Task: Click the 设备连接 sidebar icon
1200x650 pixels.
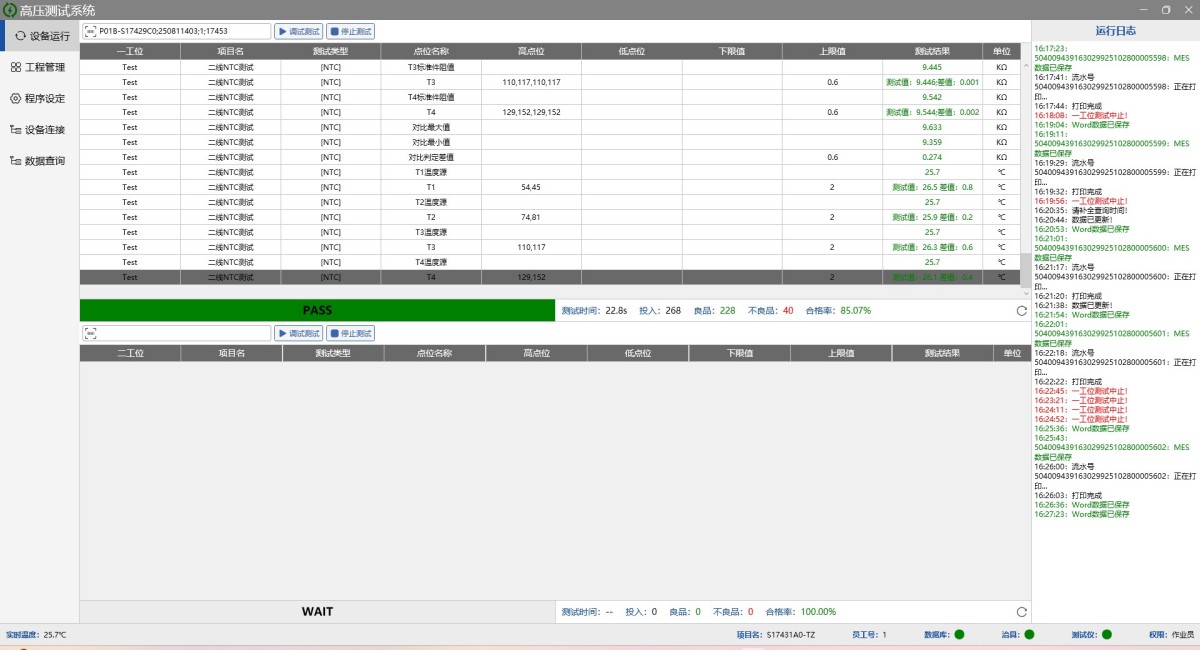Action: click(x=15, y=129)
